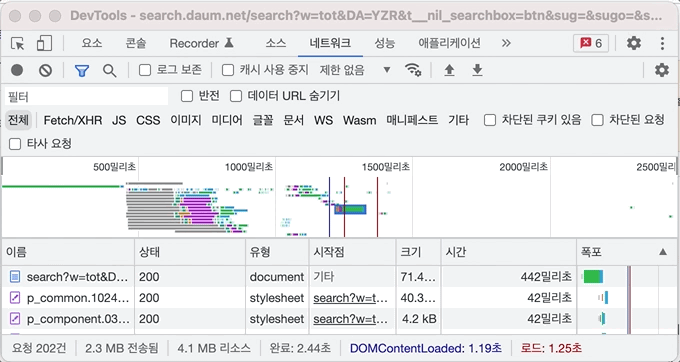
Task: Enable the 로그 보존 checkbox
Action: (x=145, y=70)
